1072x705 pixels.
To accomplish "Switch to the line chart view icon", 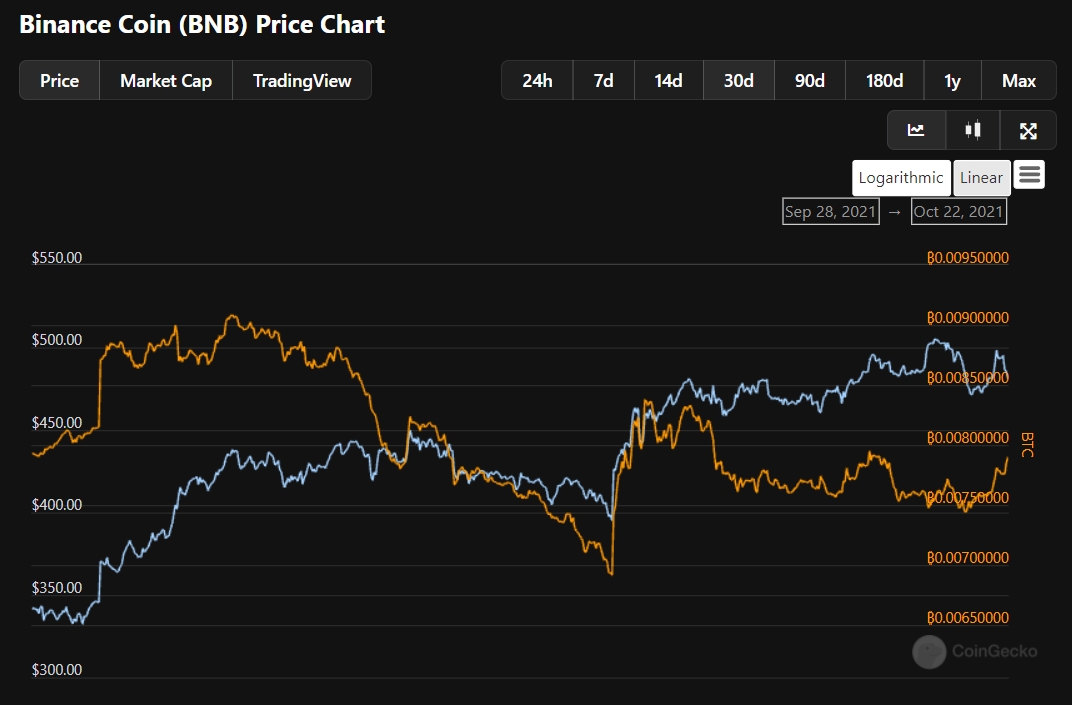I will [916, 130].
